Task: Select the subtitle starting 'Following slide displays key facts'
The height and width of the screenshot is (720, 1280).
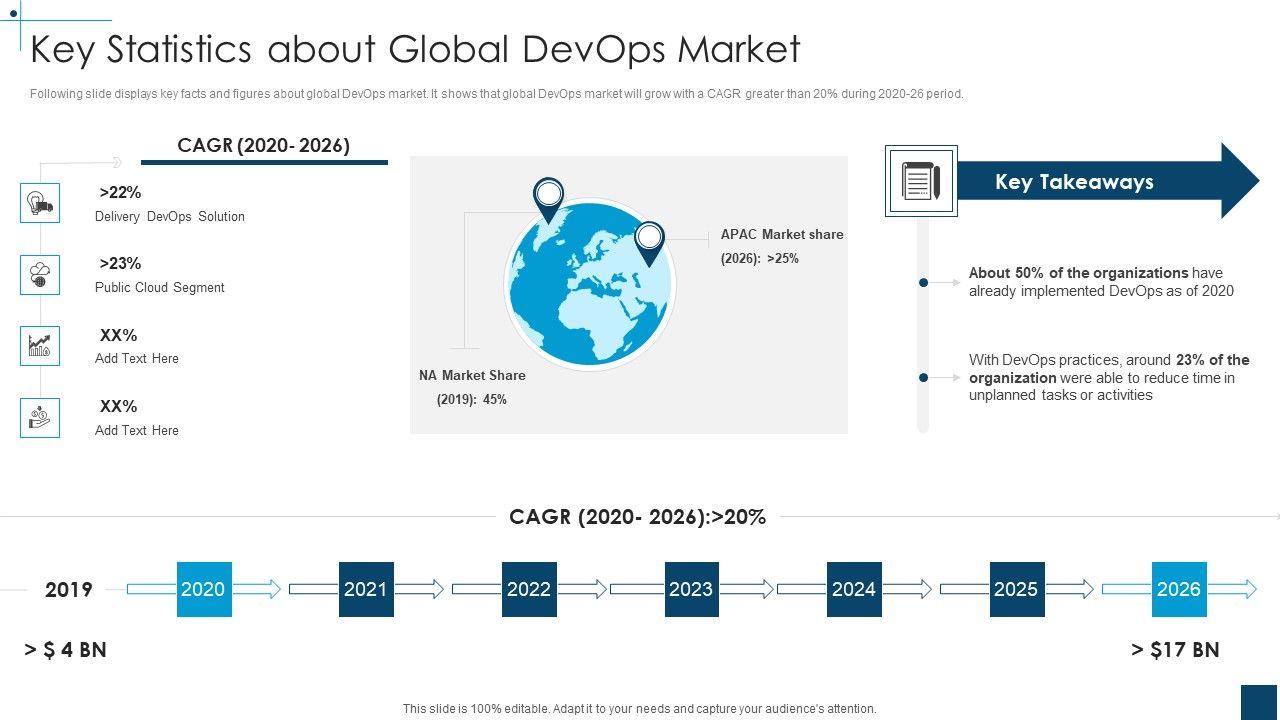Action: coord(497,94)
